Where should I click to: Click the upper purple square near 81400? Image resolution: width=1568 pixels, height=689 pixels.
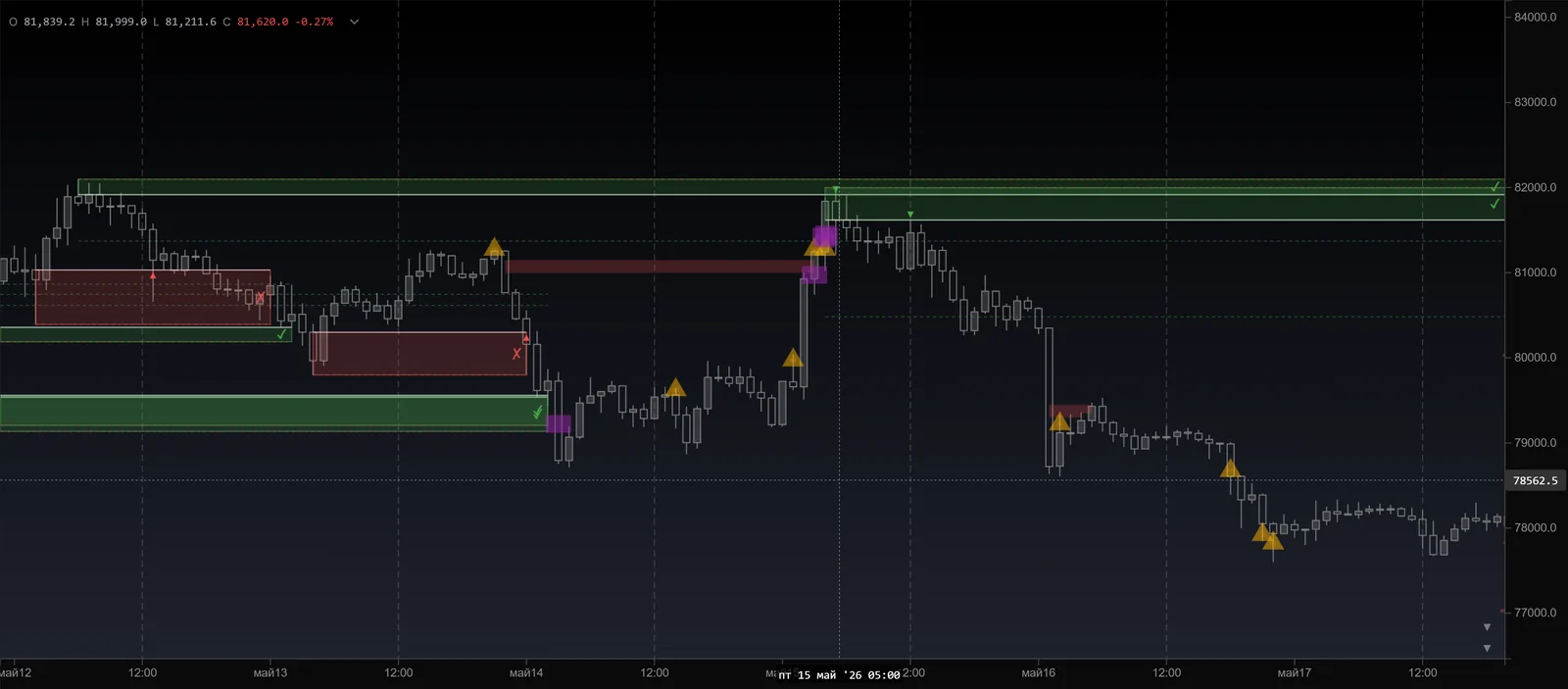coord(825,236)
